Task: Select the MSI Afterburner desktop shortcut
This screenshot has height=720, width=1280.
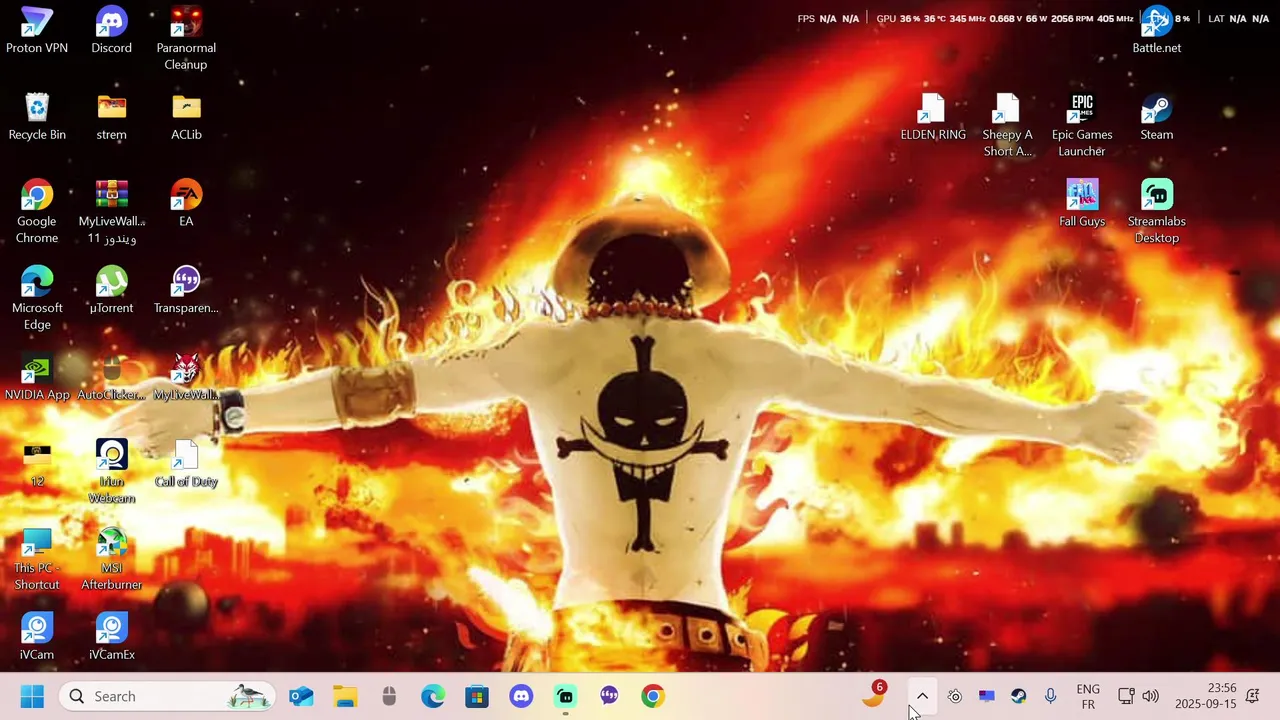Action: (x=111, y=559)
